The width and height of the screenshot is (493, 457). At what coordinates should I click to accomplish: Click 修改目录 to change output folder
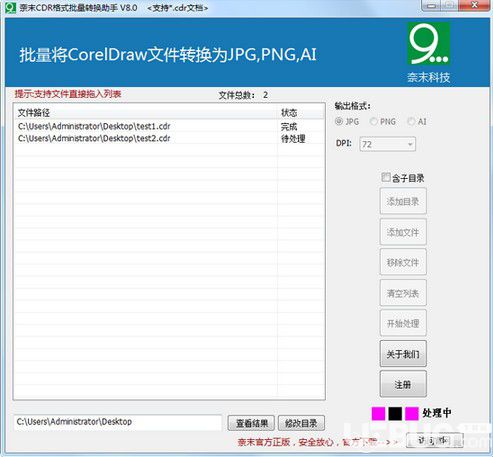(x=301, y=423)
